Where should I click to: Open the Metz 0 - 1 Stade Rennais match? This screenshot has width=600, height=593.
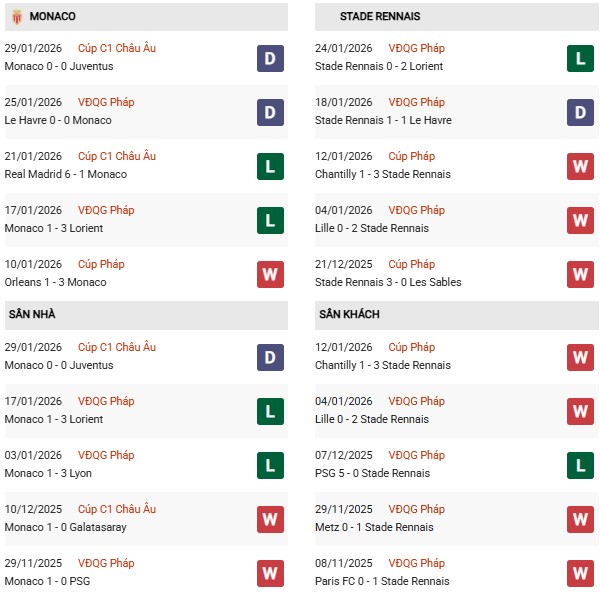[x=374, y=527]
